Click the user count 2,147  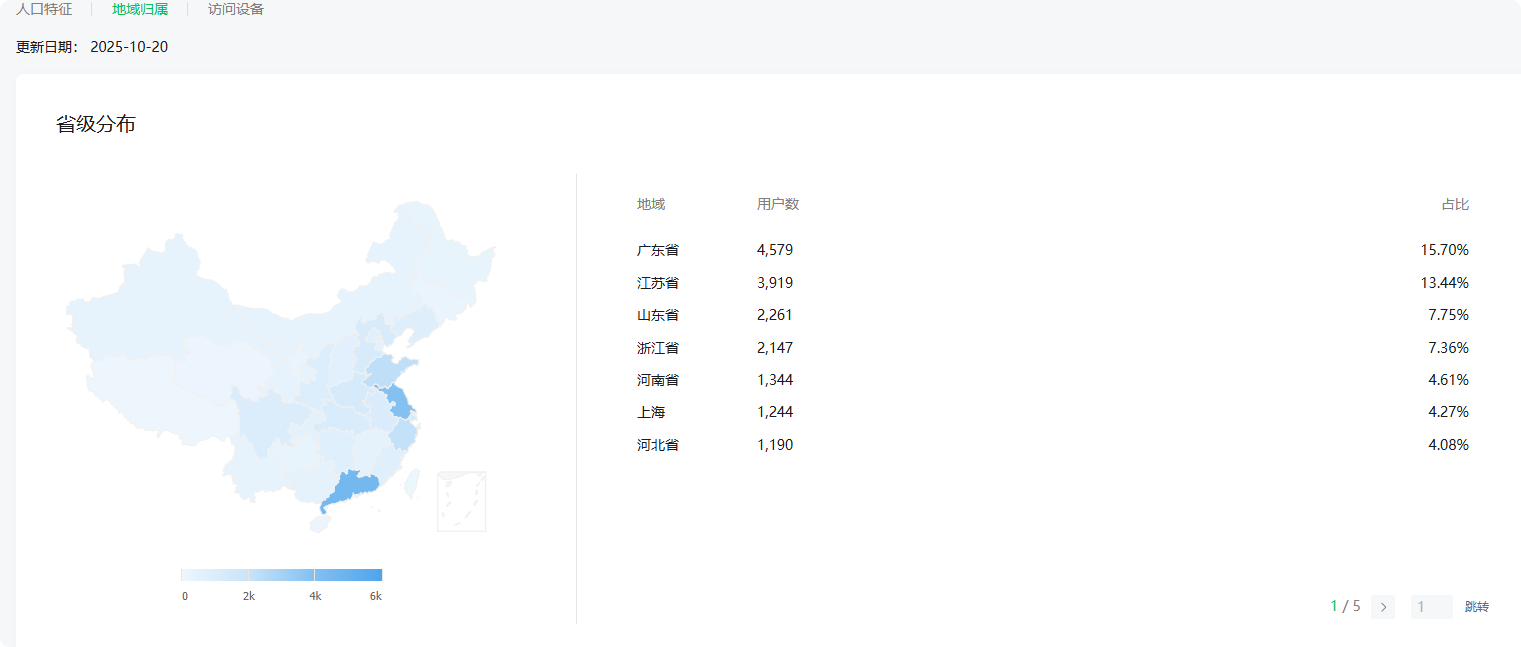775,348
